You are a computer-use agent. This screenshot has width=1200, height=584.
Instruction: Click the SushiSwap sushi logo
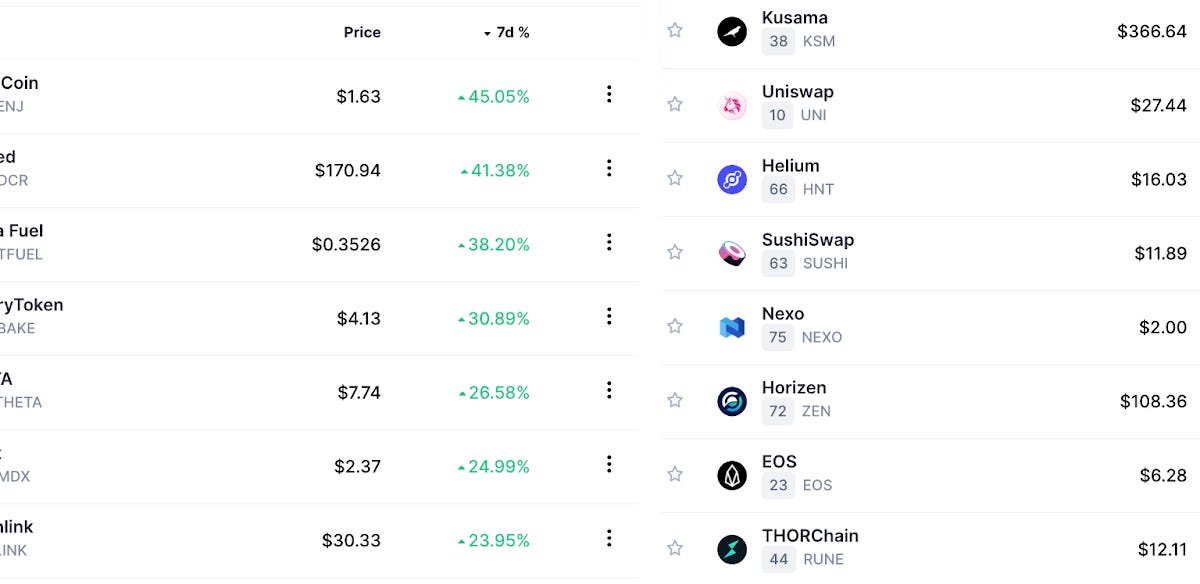coord(731,251)
